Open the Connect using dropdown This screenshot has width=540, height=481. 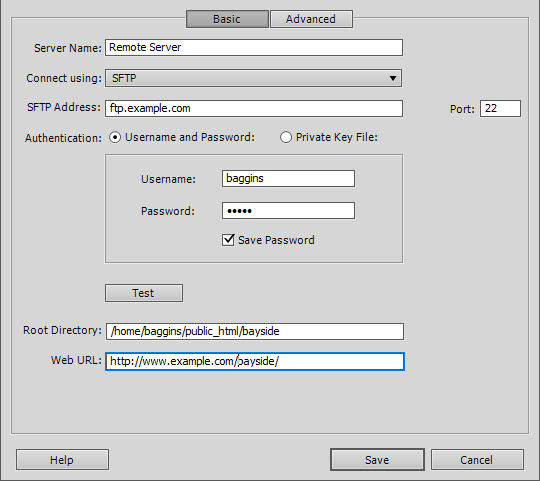tap(253, 78)
